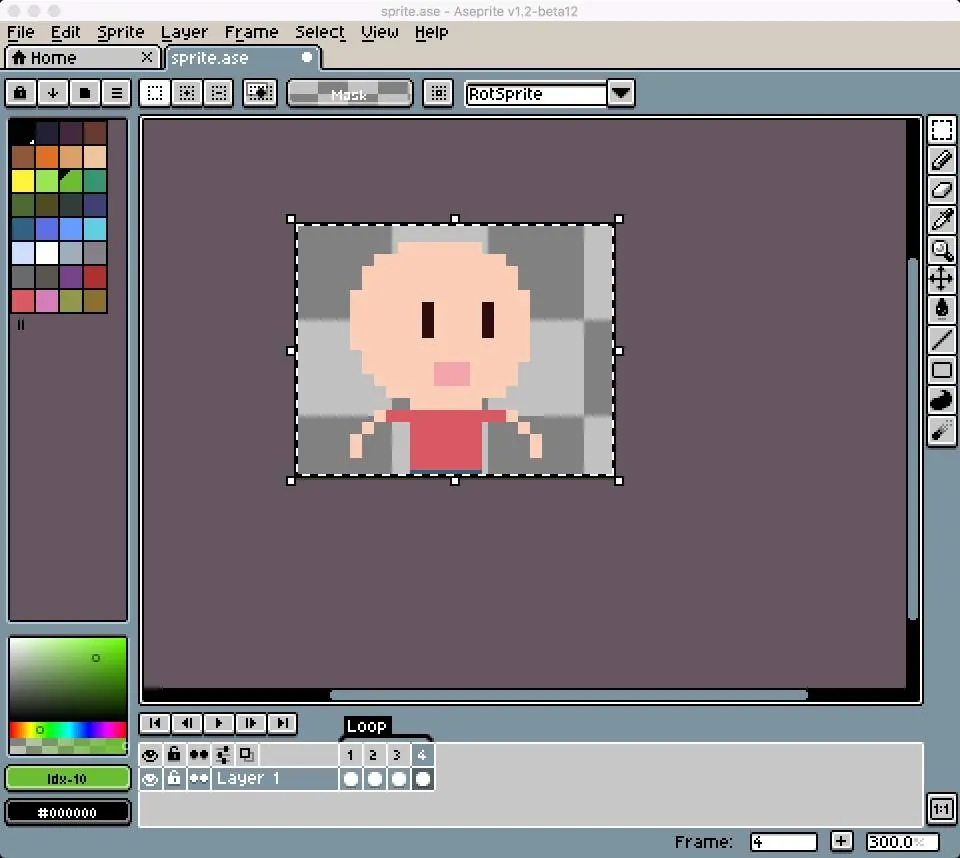Choose the Move tool with crossed arrows

[942, 279]
